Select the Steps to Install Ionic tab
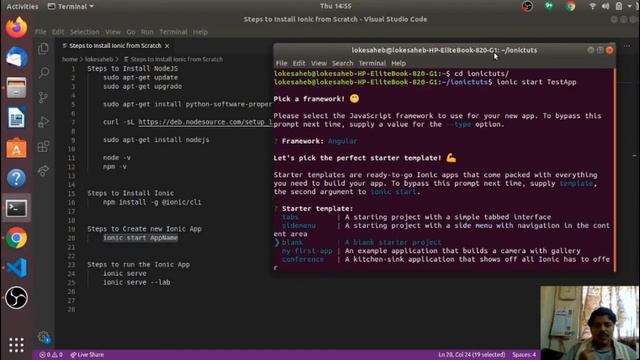 [x=115, y=46]
